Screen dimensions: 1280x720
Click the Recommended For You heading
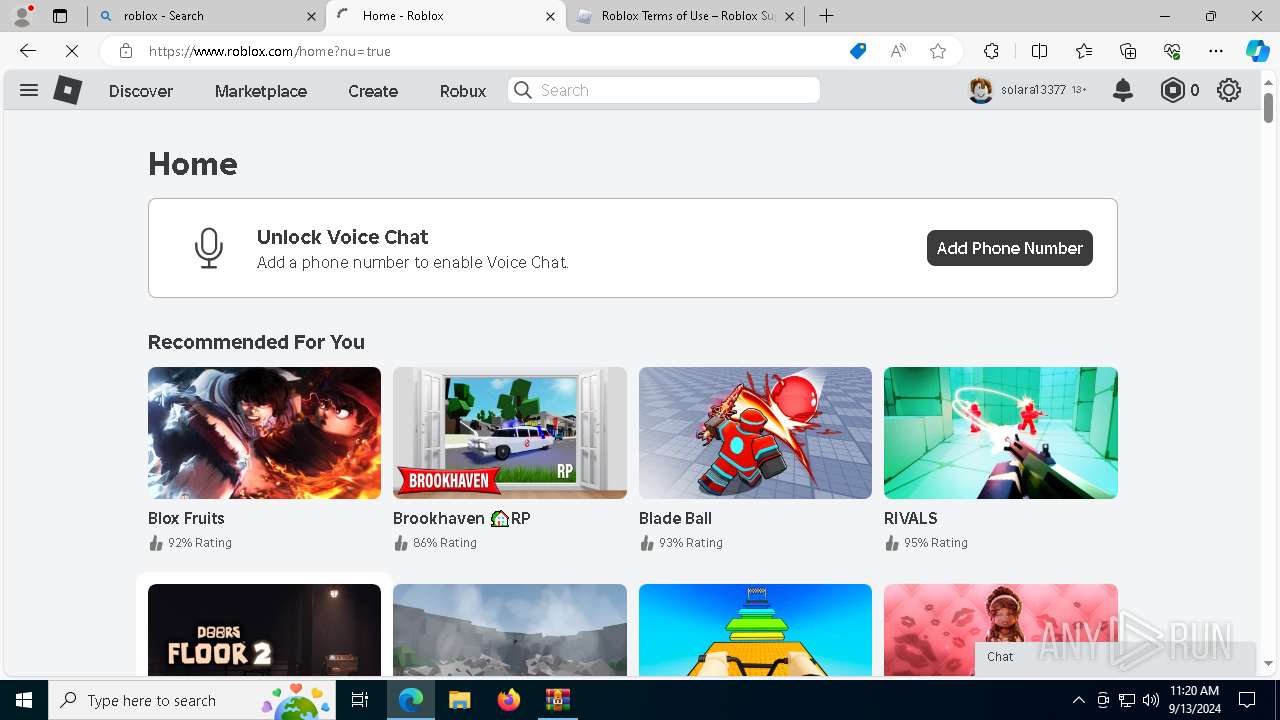coord(256,342)
